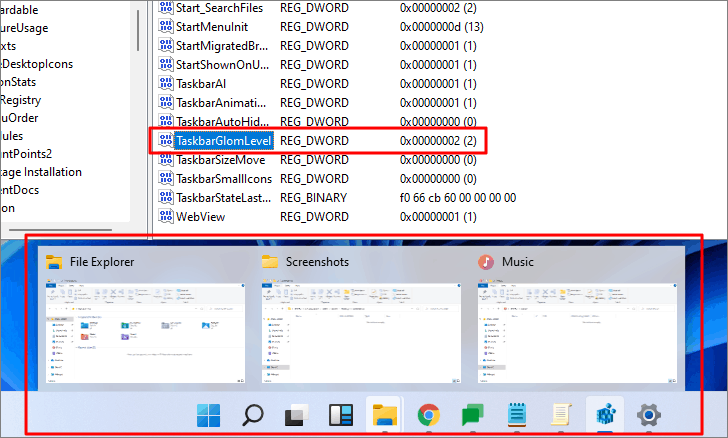The image size is (728, 438).
Task: Click DWORD icon beside WebView
Action: 166,216
